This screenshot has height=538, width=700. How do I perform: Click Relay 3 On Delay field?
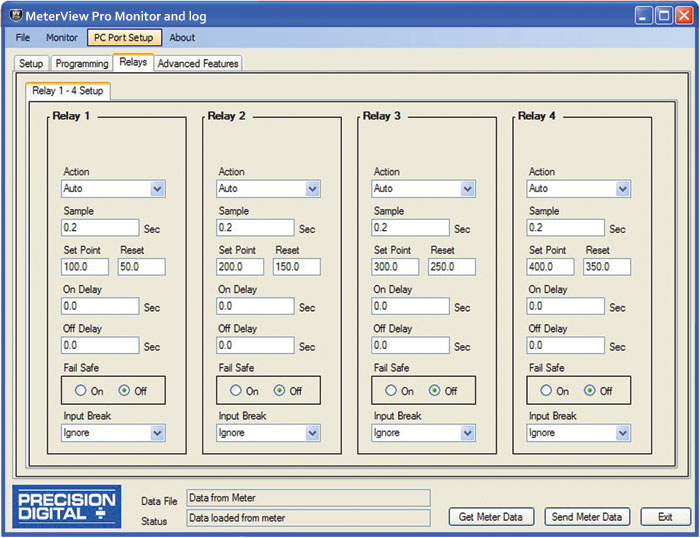click(410, 306)
